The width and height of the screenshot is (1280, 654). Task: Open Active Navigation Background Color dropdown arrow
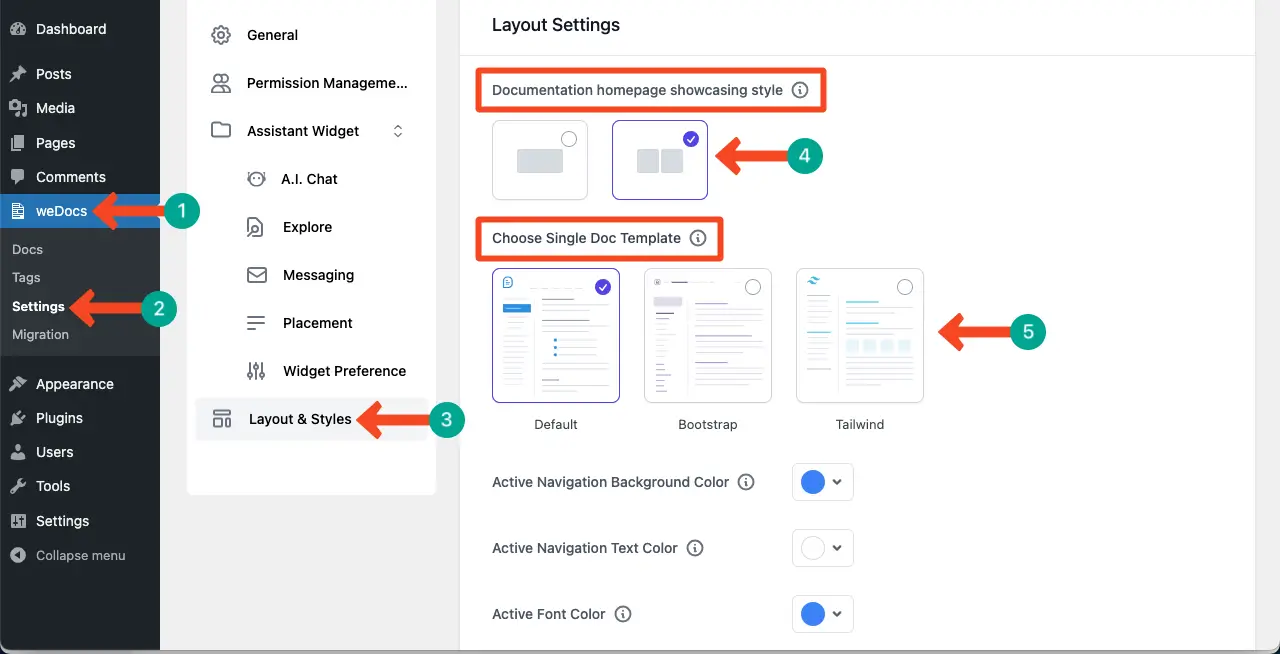coord(837,482)
